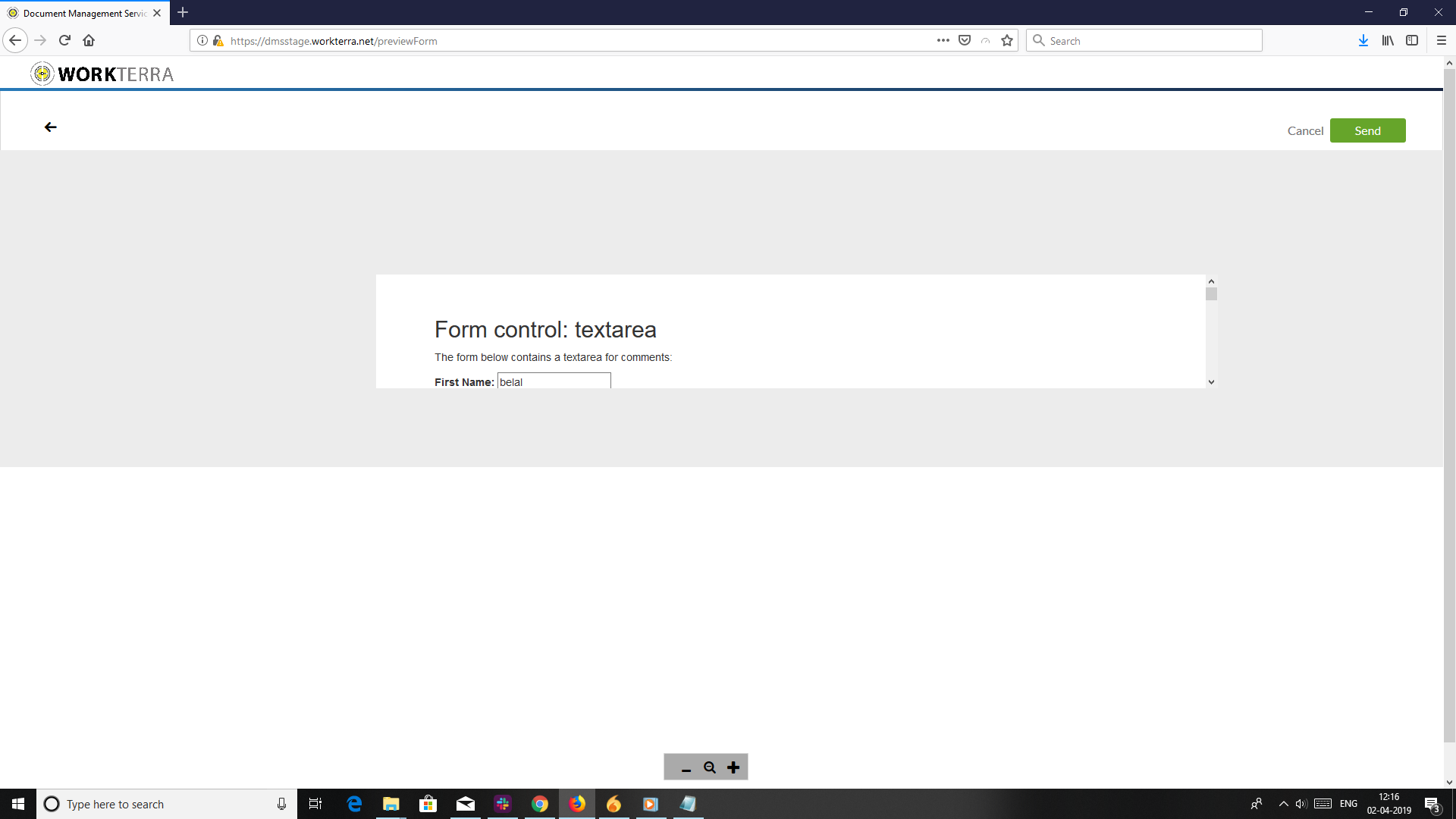The image size is (1456, 819).
Task: Open the orange flame app in taskbar
Action: pos(614,804)
